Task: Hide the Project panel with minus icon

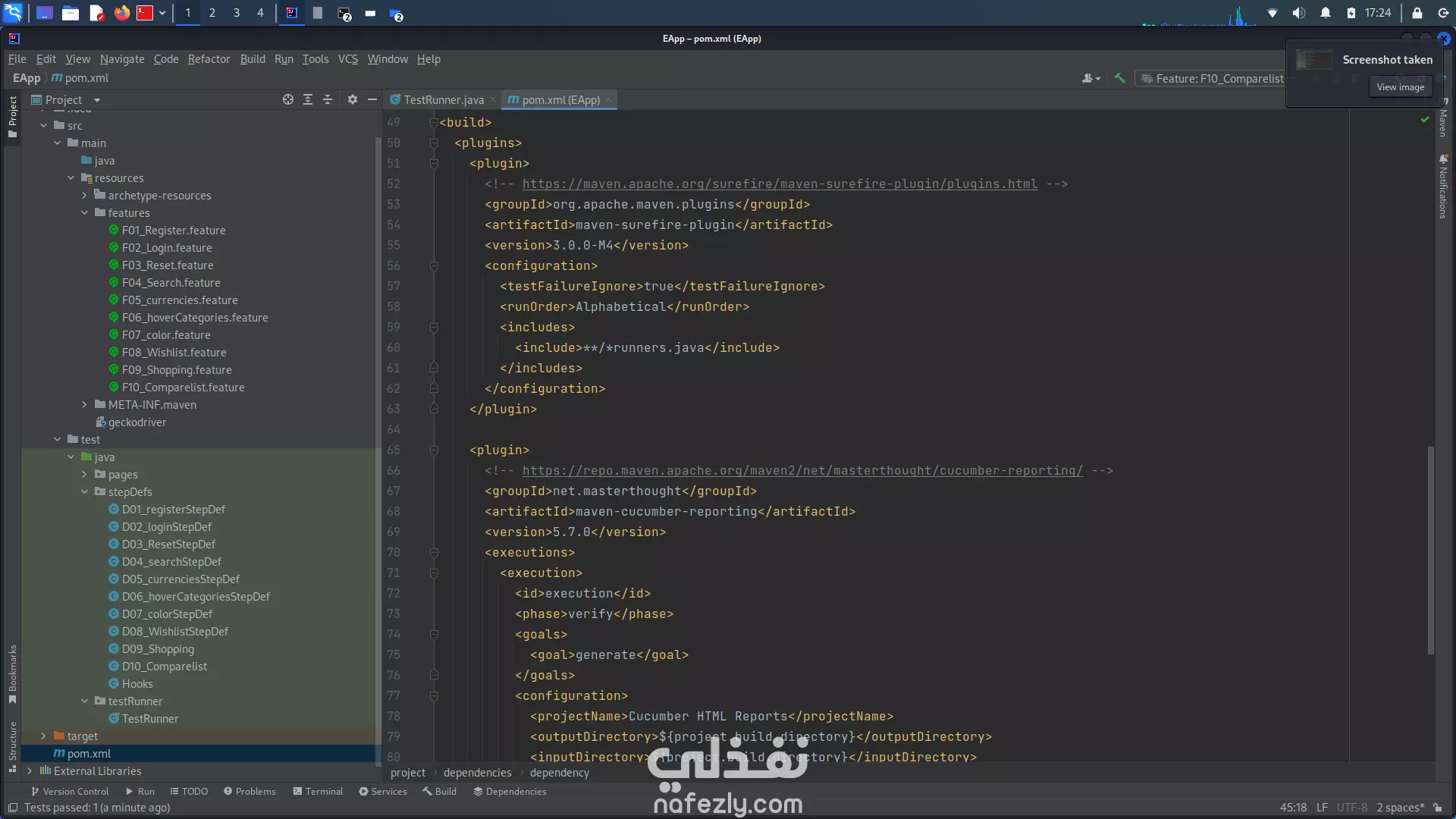Action: [372, 99]
